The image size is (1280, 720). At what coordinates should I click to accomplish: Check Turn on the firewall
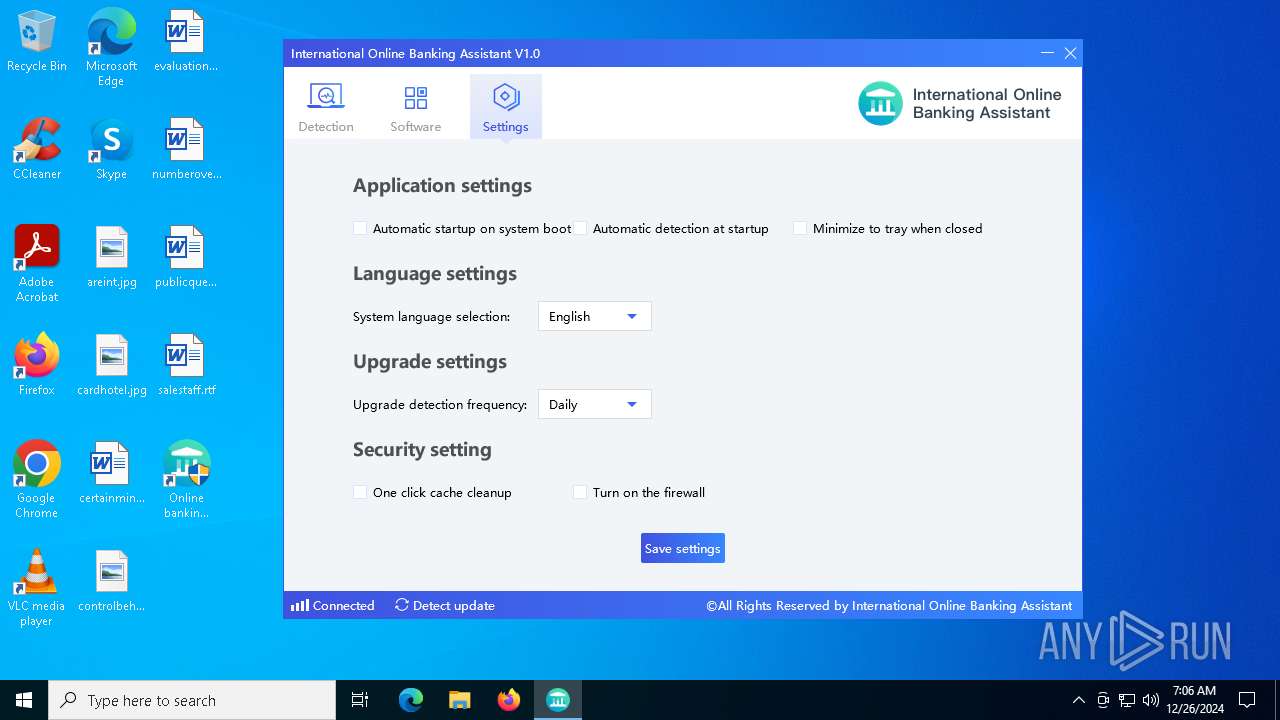[x=580, y=492]
